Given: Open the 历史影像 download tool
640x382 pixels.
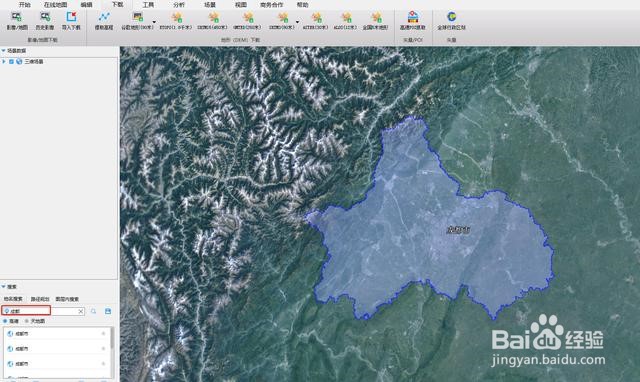Looking at the screenshot, I should [45, 20].
